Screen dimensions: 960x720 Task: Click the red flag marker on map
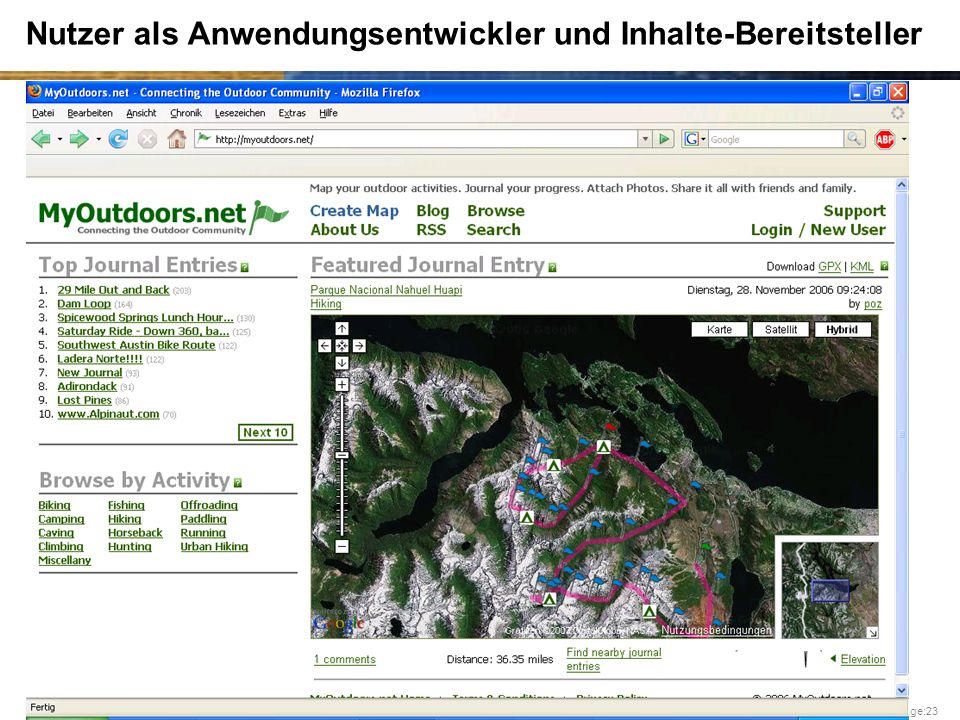tap(610, 427)
